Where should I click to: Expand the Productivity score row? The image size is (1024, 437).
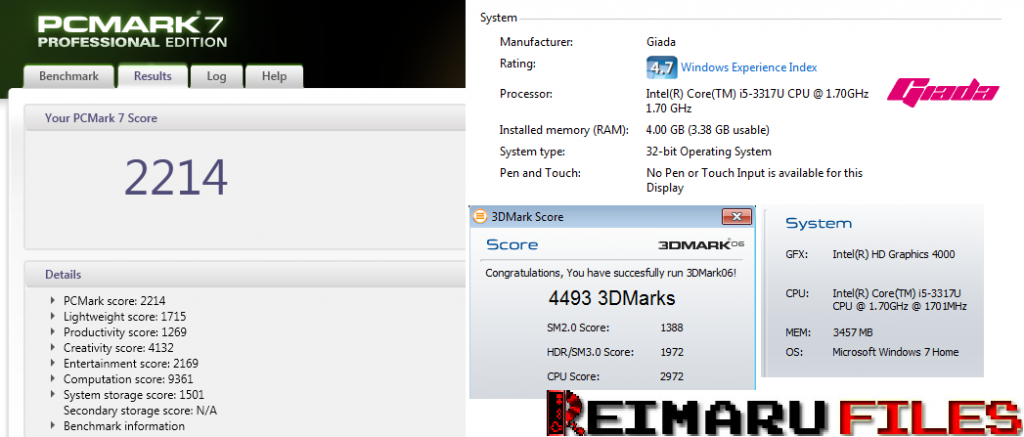tap(53, 332)
